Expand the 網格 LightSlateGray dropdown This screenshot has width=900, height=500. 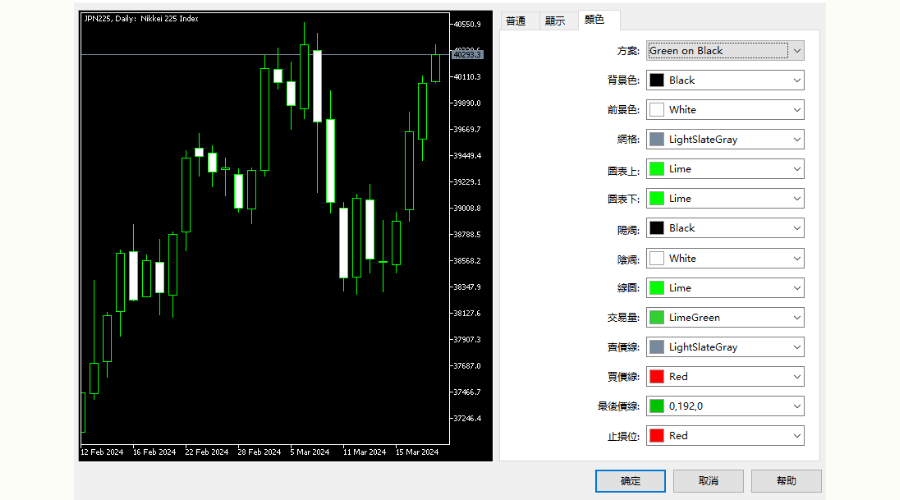click(x=725, y=139)
